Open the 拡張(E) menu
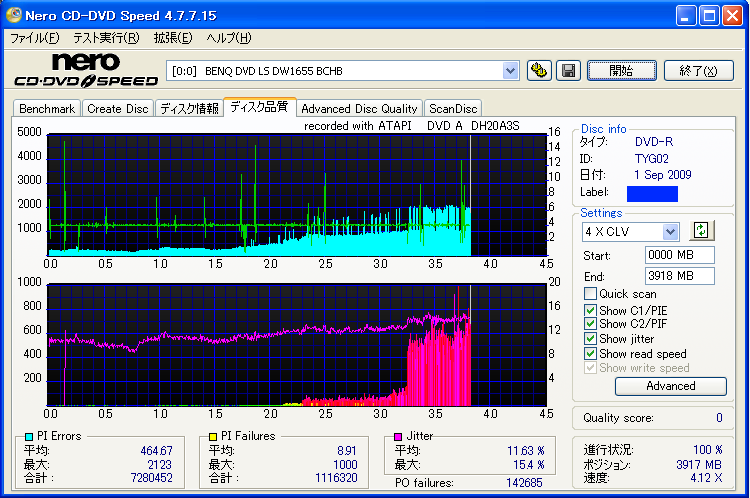 tap(173, 38)
